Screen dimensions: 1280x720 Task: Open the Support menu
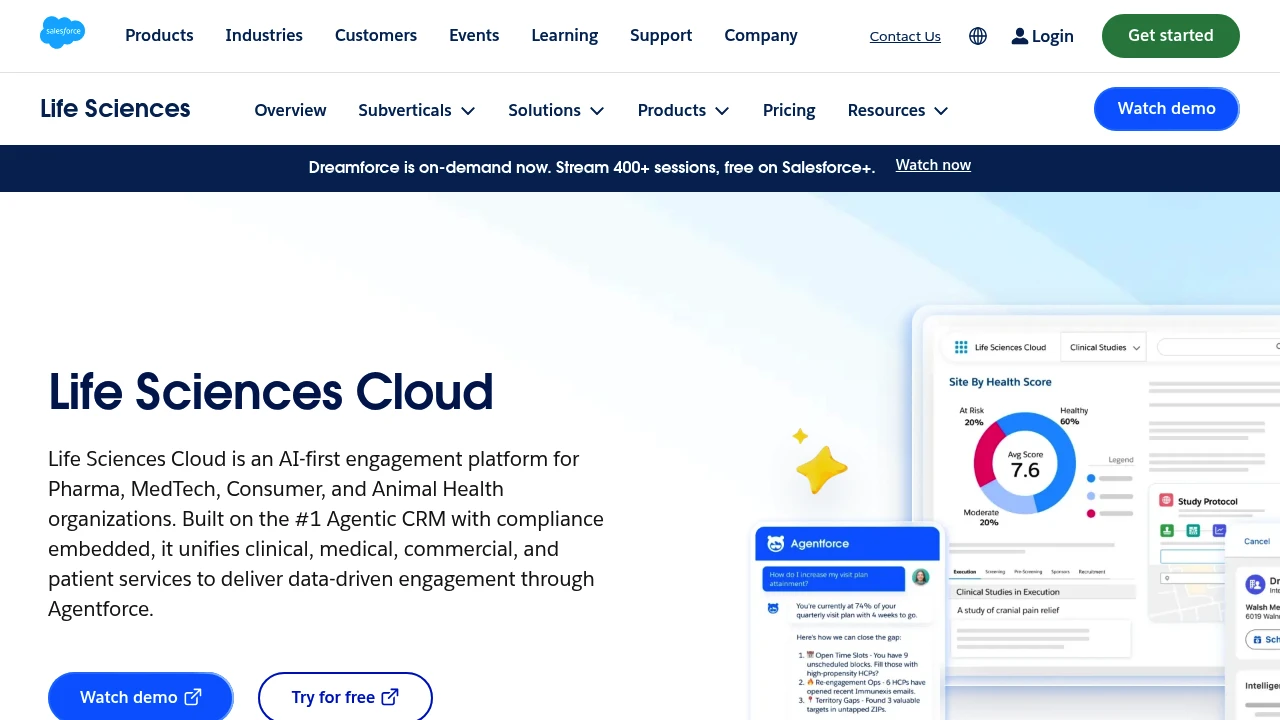[x=661, y=35]
